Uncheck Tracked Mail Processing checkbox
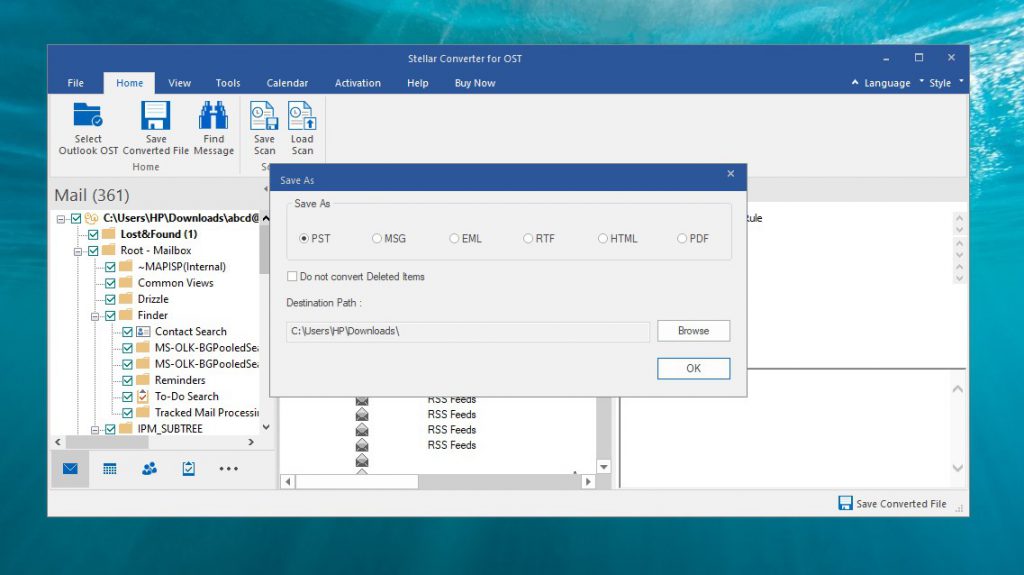This screenshot has width=1024, height=575. (x=127, y=413)
